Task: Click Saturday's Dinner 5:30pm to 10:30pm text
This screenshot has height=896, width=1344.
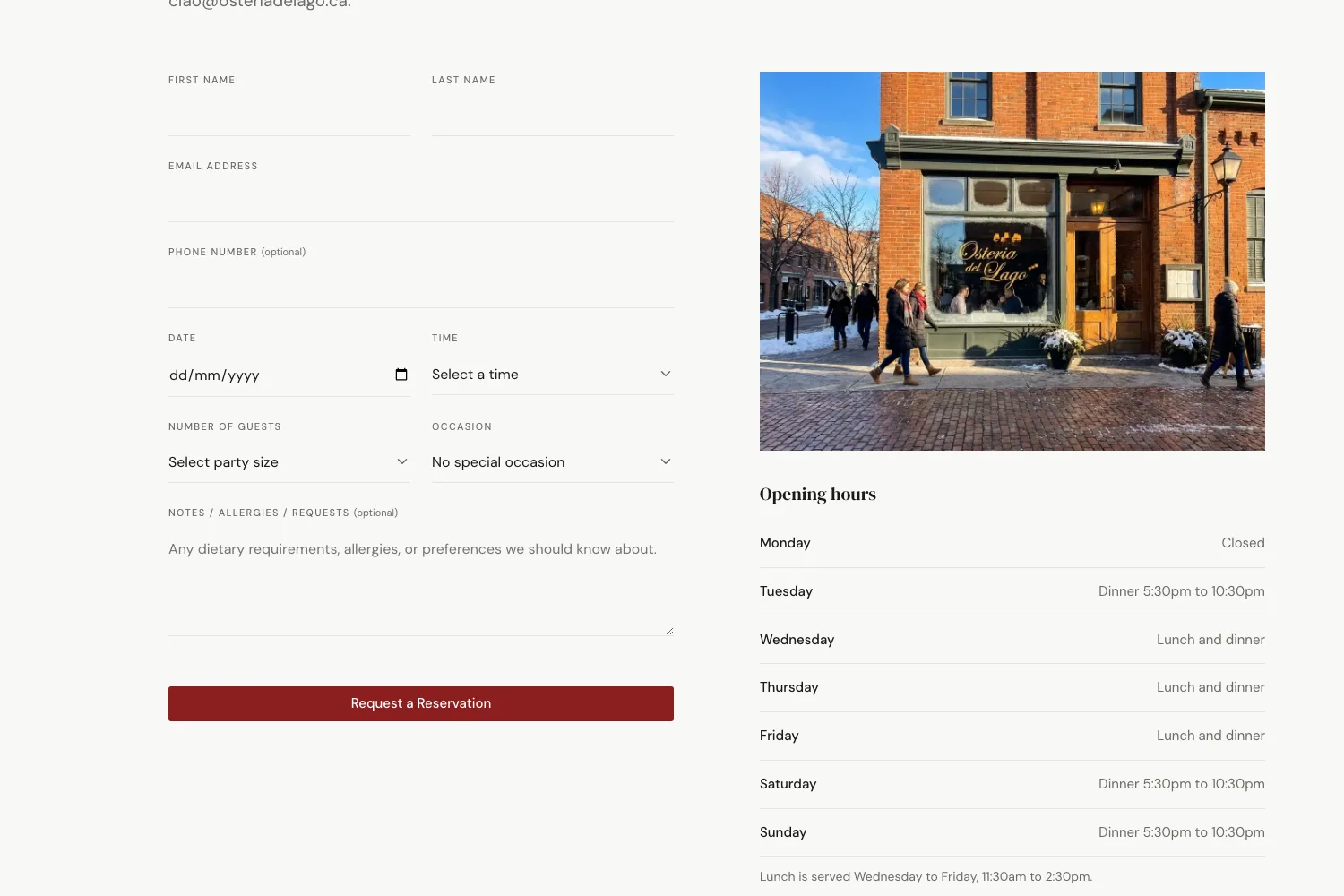Action: pyautogui.click(x=1182, y=784)
